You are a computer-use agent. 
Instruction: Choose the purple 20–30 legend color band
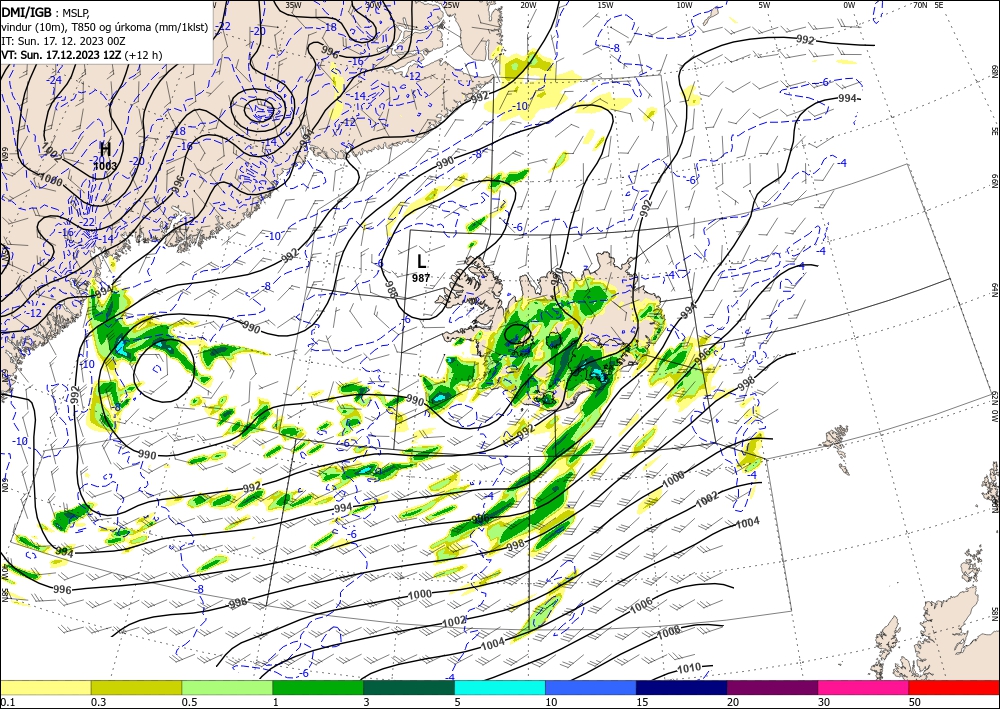click(x=772, y=687)
